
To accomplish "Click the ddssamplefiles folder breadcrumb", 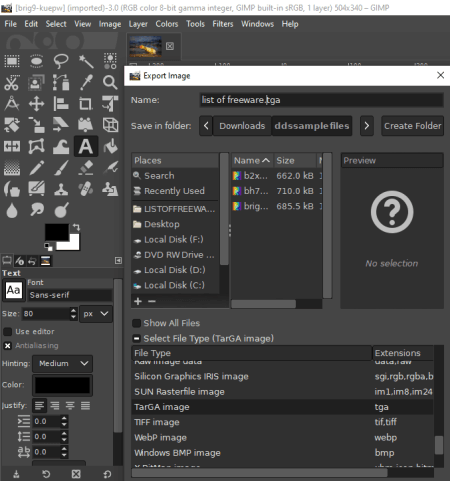I will tap(312, 126).
